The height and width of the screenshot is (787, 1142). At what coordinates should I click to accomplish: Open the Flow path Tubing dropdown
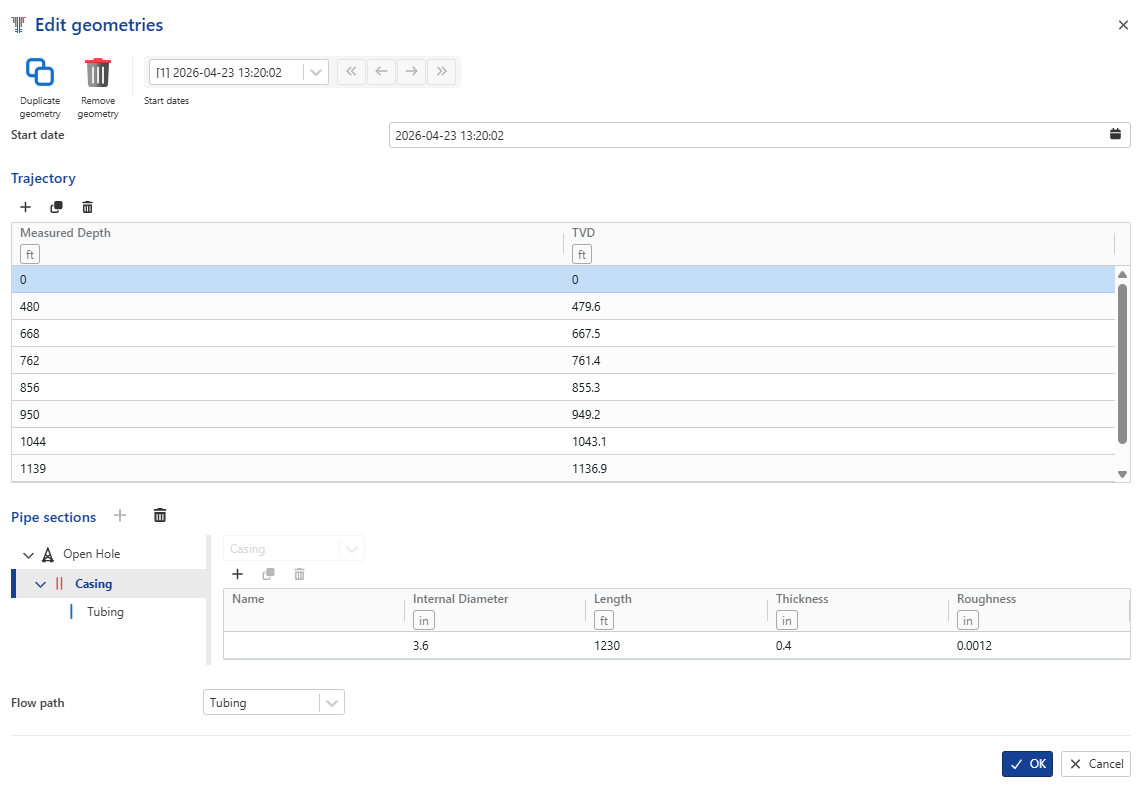(331, 703)
